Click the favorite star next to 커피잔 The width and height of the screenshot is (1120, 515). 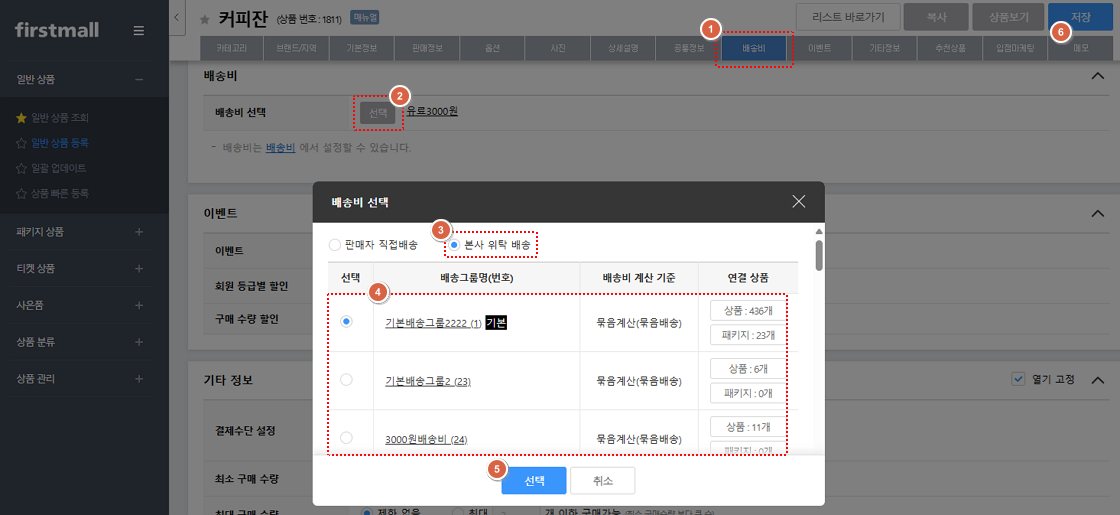tap(205, 19)
